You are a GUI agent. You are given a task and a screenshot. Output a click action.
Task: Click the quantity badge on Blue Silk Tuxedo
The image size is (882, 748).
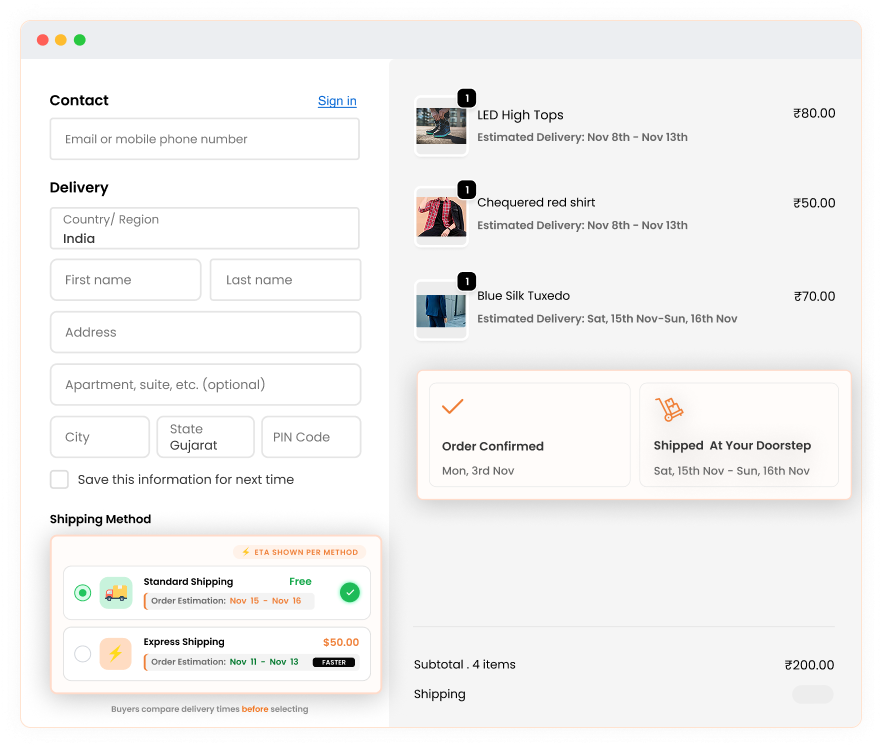click(x=467, y=281)
